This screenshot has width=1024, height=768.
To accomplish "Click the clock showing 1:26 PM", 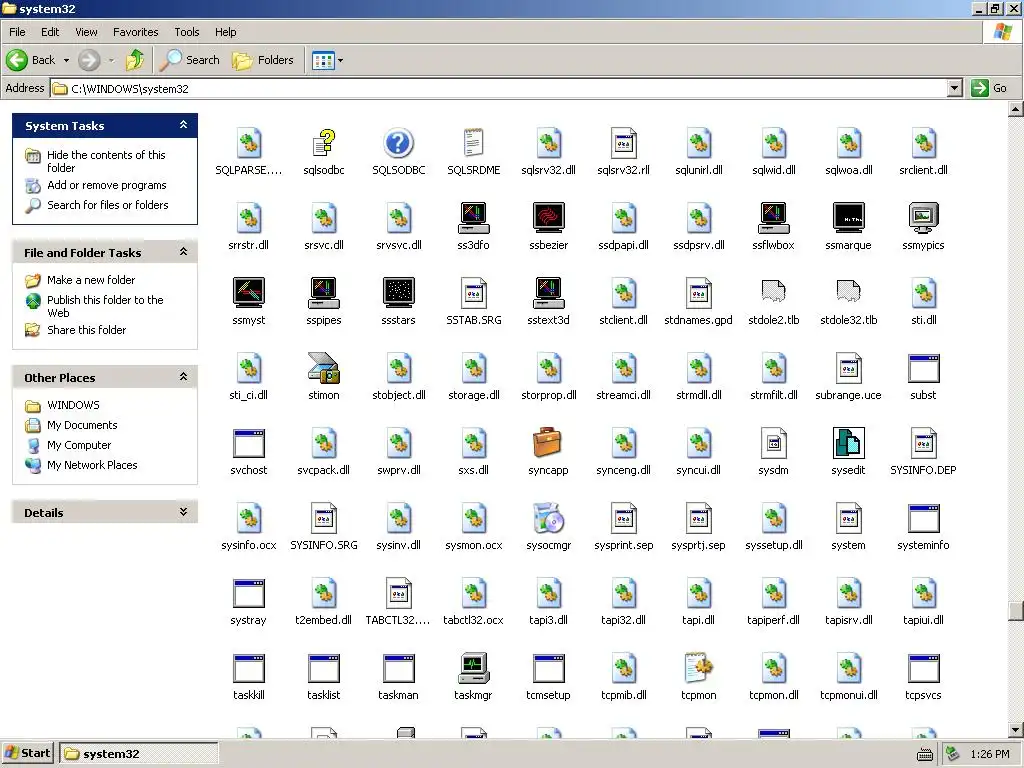I will pyautogui.click(x=989, y=754).
